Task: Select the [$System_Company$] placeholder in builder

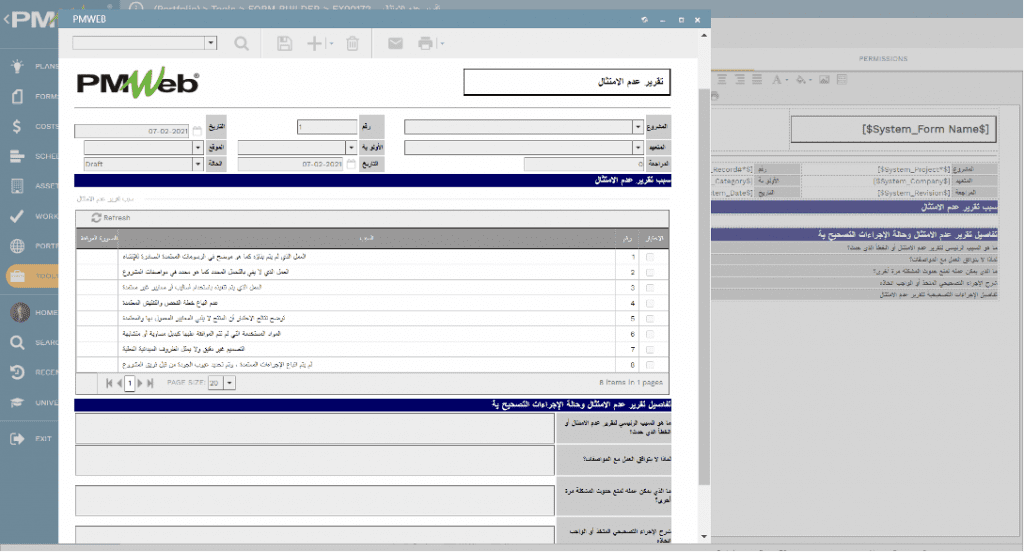Action: point(912,181)
